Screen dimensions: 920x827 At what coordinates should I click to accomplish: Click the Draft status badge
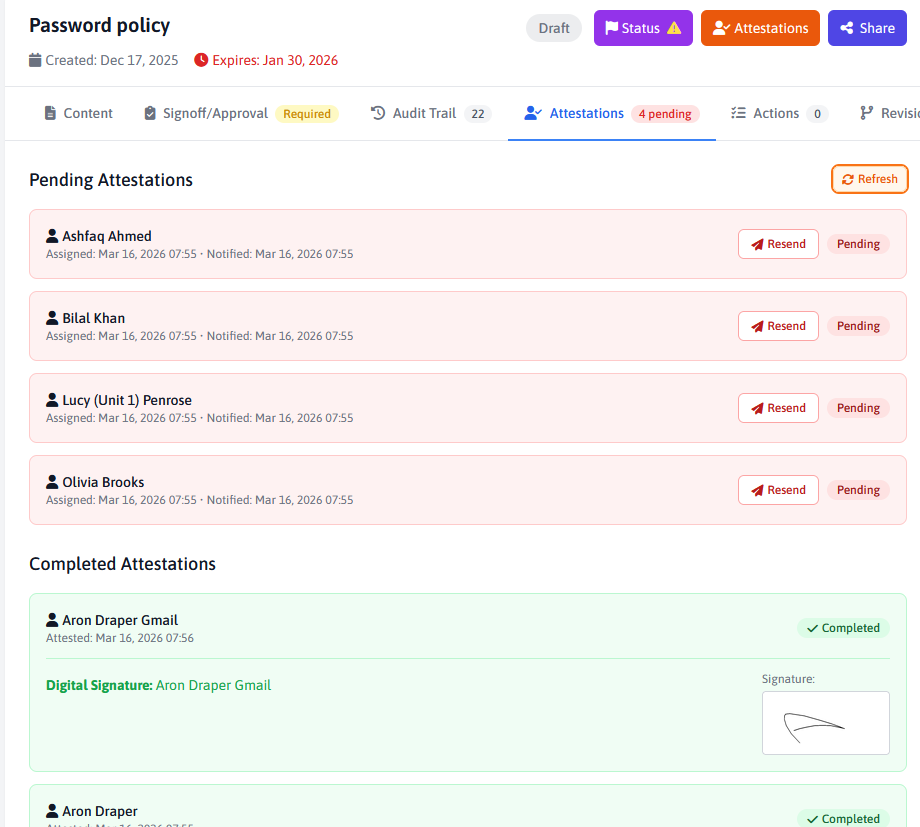coord(554,28)
